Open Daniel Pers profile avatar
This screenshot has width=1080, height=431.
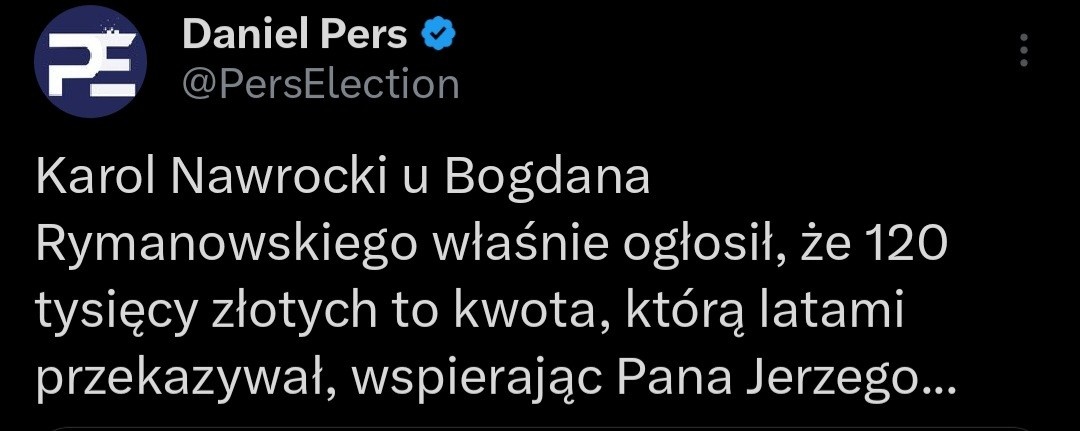pyautogui.click(x=90, y=63)
